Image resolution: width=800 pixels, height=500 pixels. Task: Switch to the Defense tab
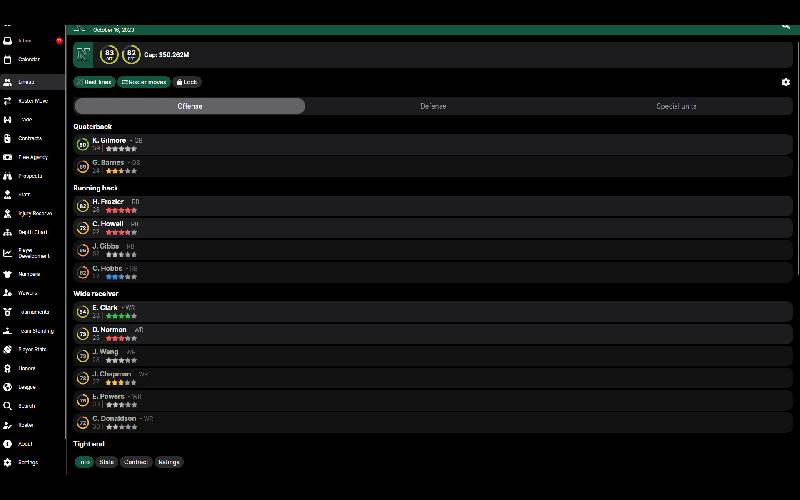click(x=432, y=106)
